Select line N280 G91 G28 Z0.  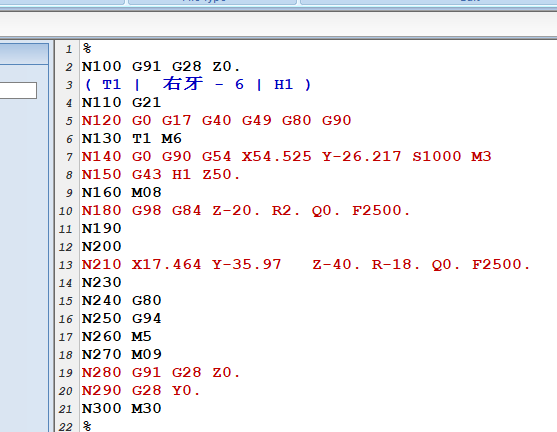point(161,373)
